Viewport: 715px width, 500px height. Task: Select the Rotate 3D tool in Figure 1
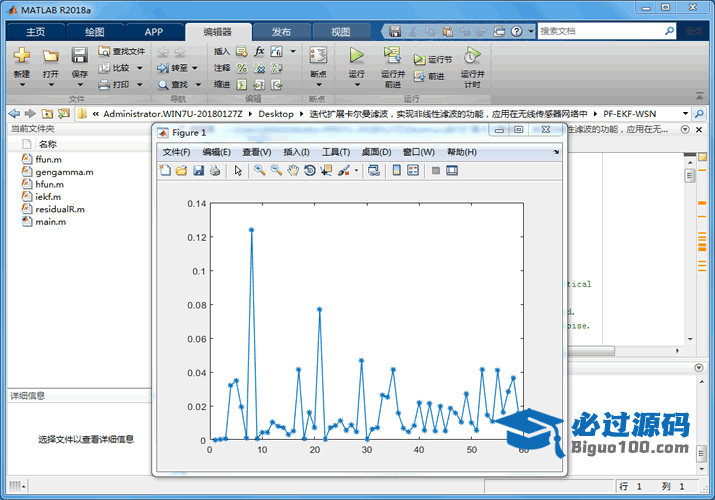click(310, 170)
